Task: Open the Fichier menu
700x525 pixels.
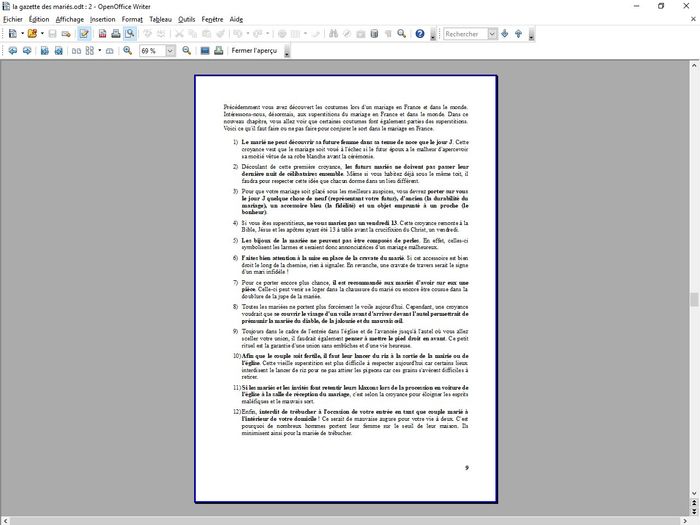Action: coord(12,19)
